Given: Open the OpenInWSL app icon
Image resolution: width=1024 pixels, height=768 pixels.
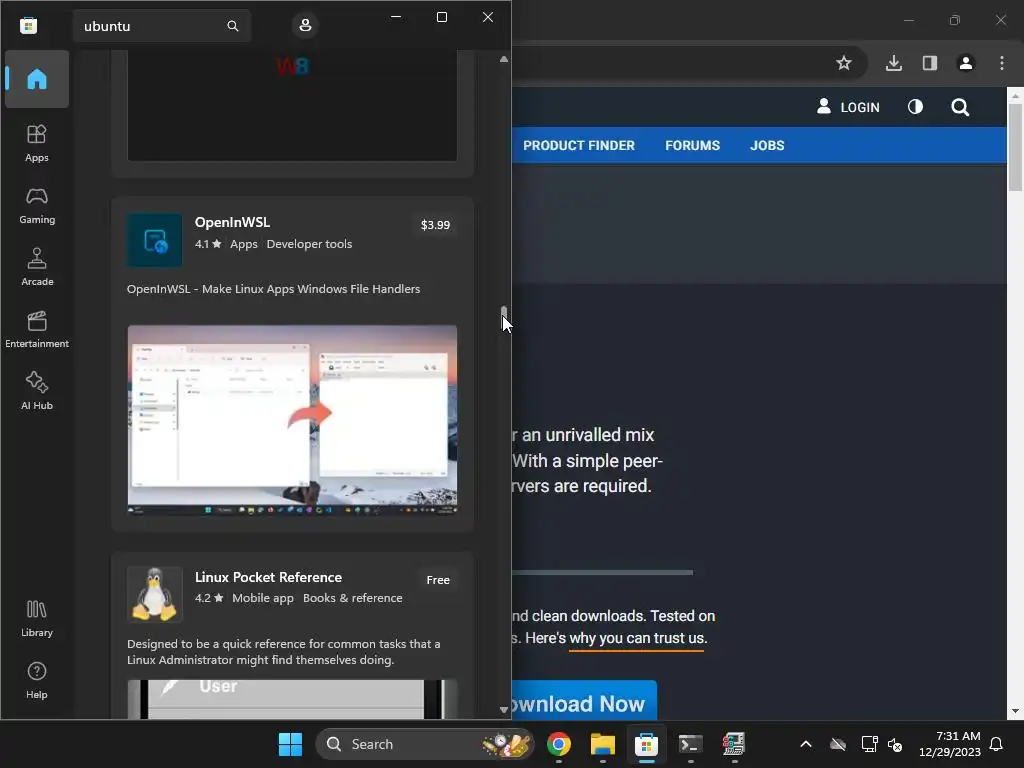Looking at the screenshot, I should point(155,240).
